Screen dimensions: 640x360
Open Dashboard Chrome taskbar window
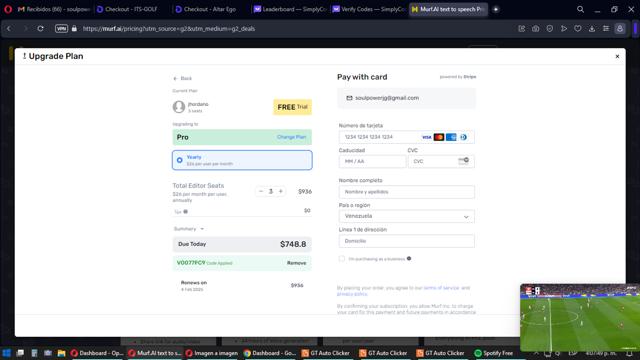pyautogui.click(x=270, y=353)
